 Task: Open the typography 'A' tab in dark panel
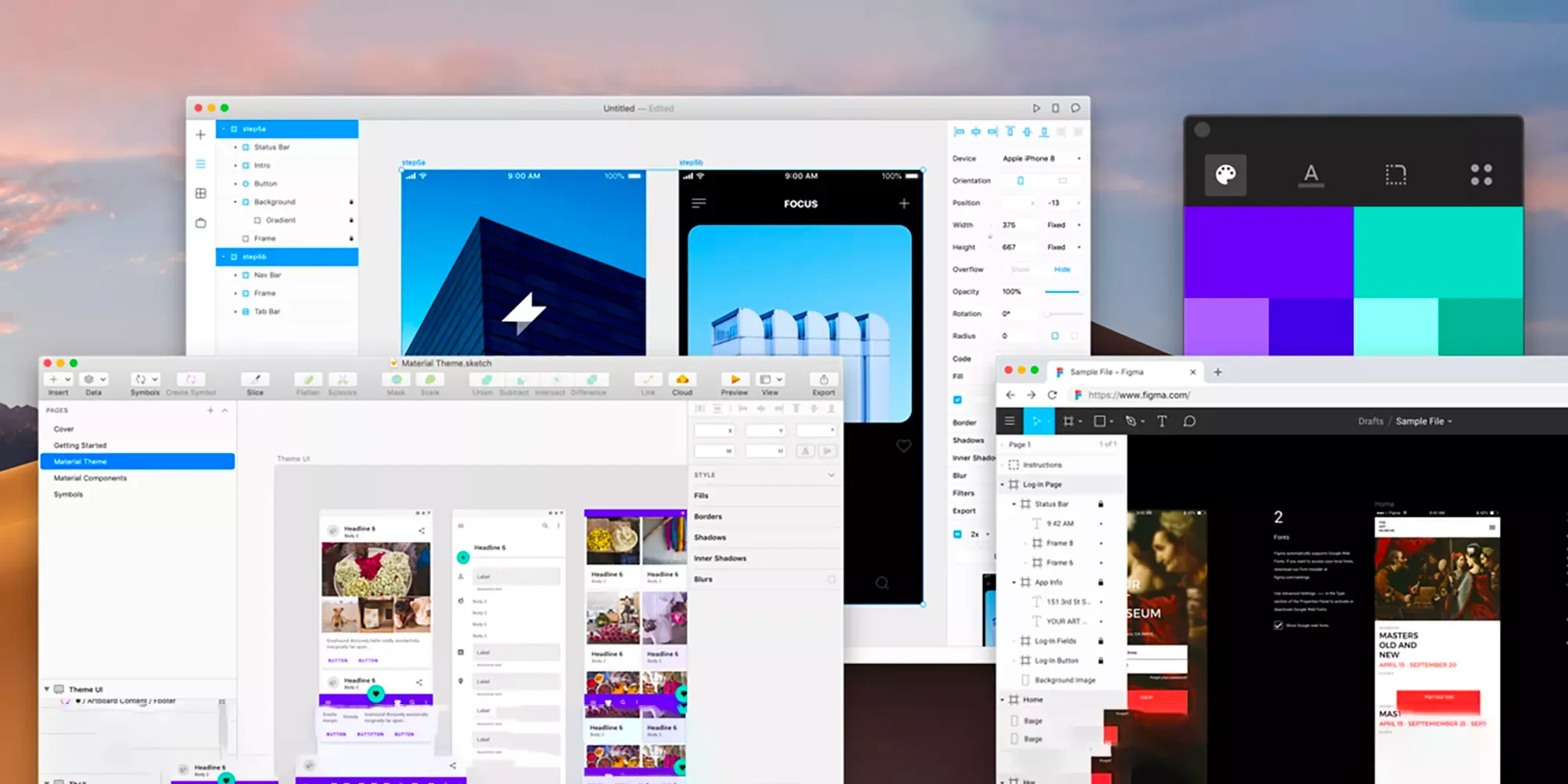pyautogui.click(x=1311, y=174)
